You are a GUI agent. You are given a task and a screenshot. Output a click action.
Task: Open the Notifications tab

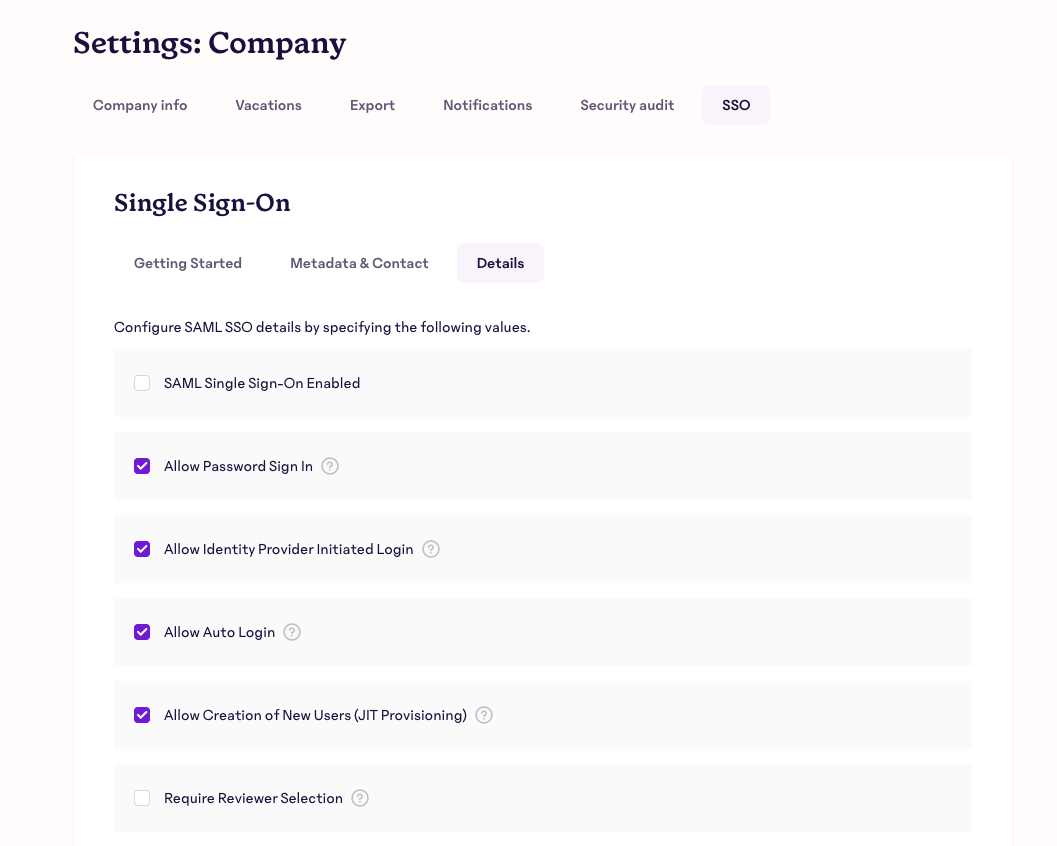pos(487,105)
